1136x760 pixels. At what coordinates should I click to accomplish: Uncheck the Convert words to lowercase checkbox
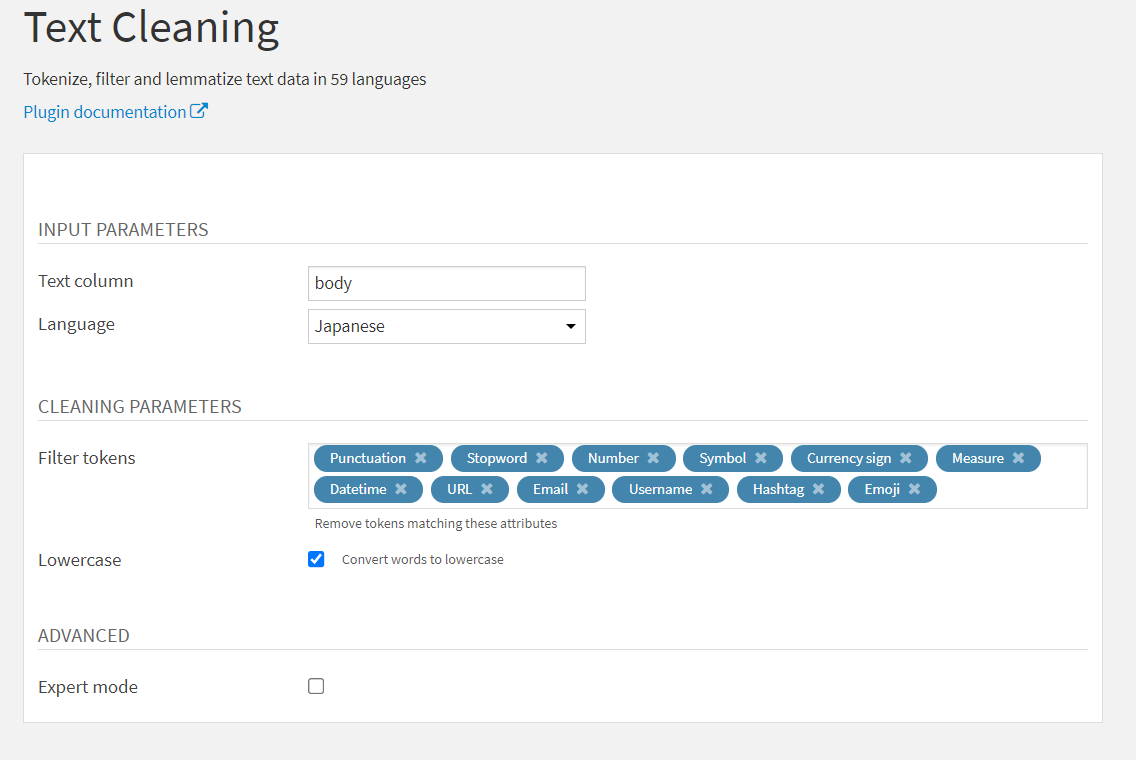click(316, 559)
